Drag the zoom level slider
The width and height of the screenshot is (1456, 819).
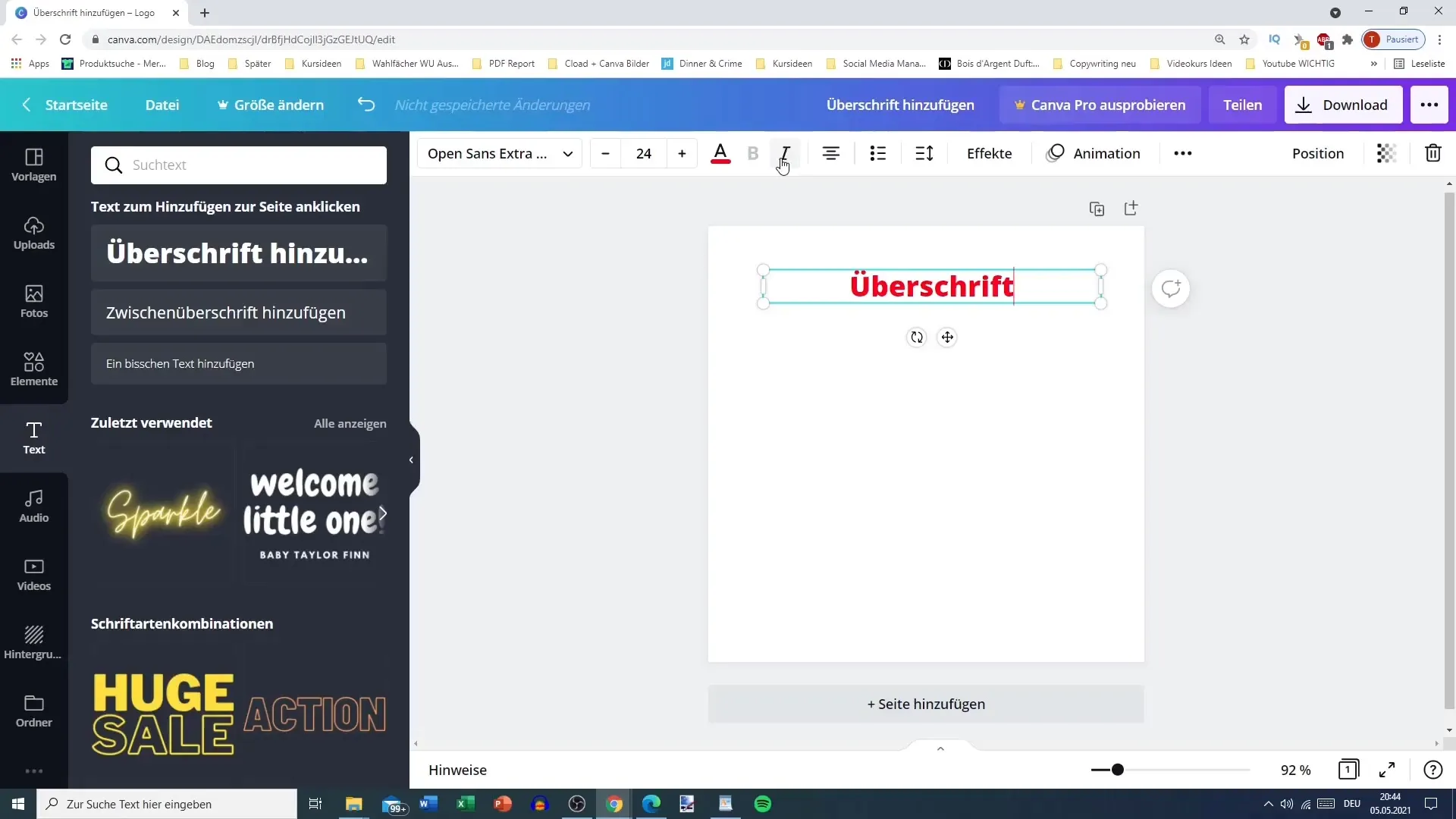click(1117, 770)
